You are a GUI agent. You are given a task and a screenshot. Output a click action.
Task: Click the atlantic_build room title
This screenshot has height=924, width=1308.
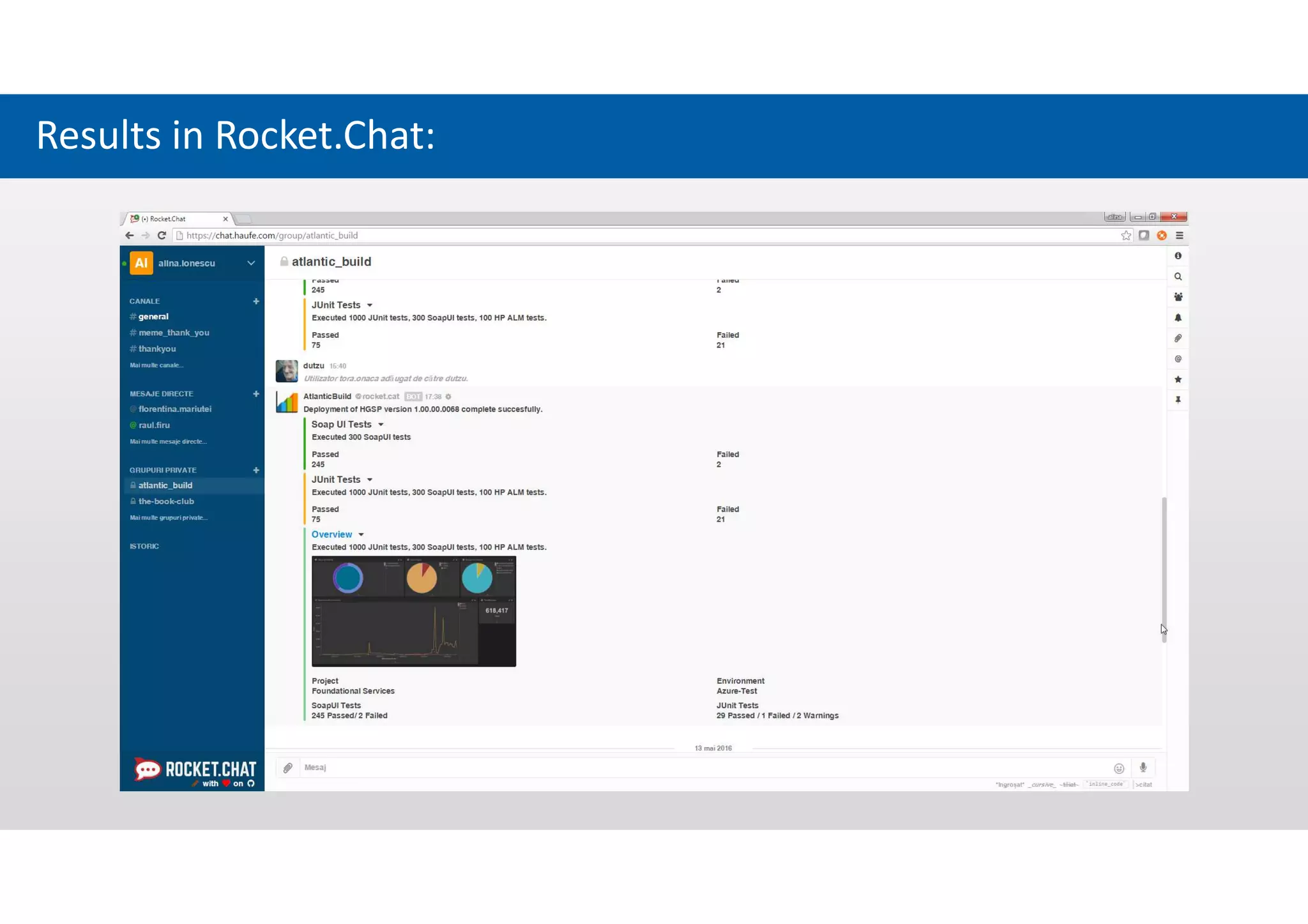pos(331,262)
